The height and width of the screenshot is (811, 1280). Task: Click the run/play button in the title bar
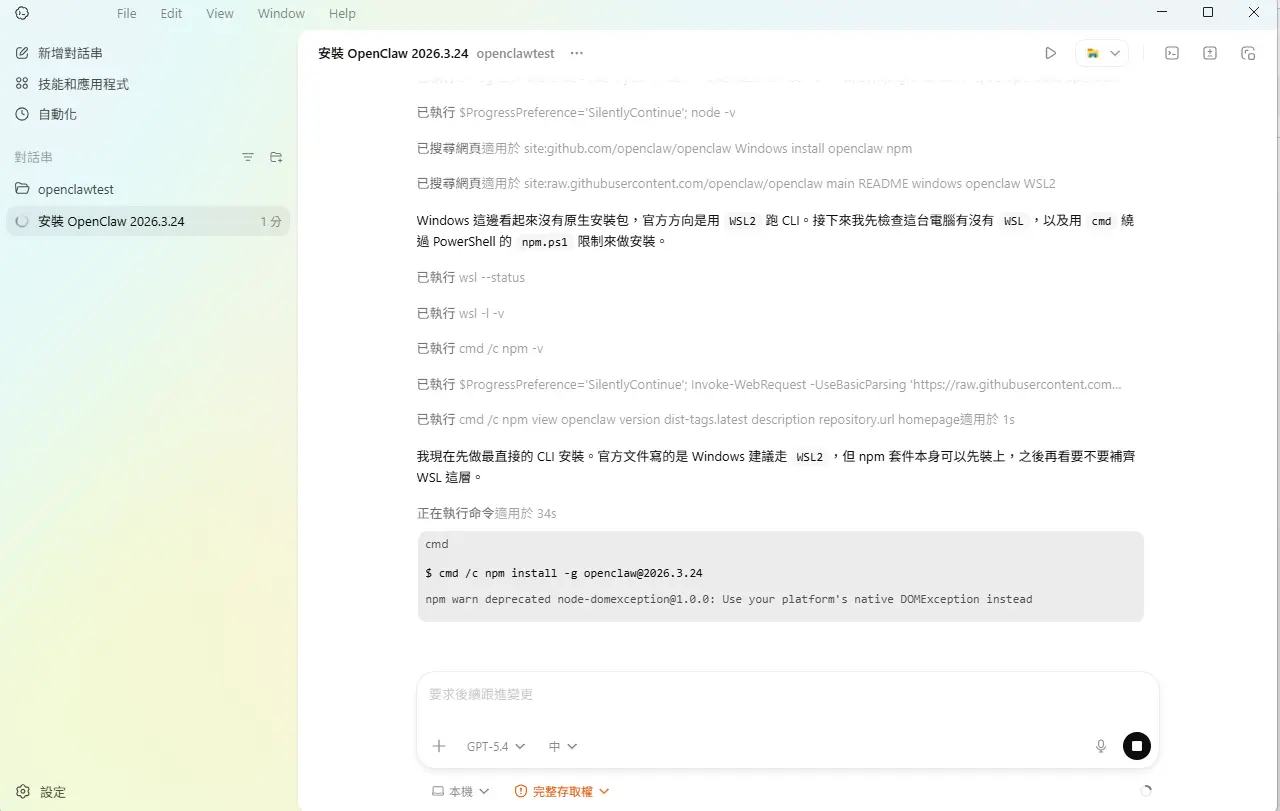pyautogui.click(x=1051, y=52)
